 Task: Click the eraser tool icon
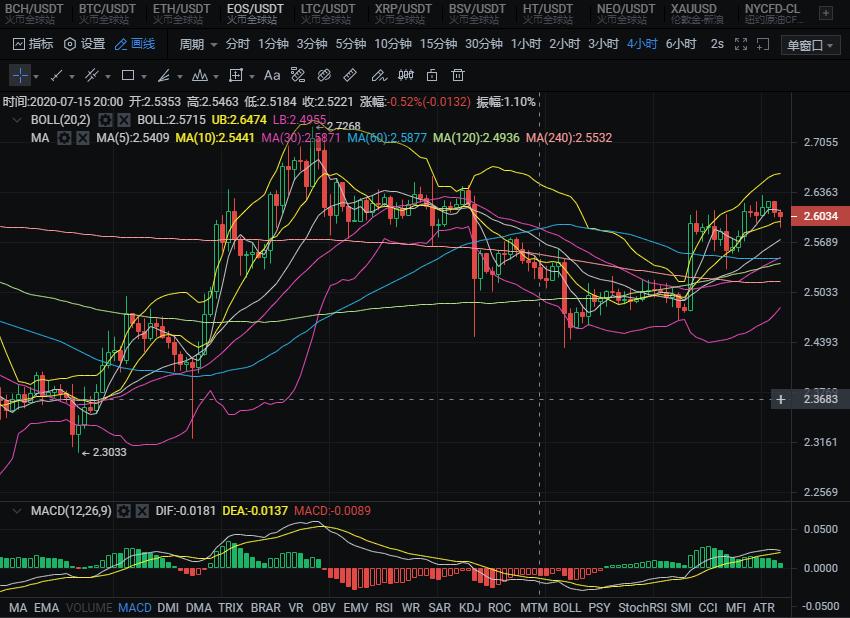click(324, 75)
